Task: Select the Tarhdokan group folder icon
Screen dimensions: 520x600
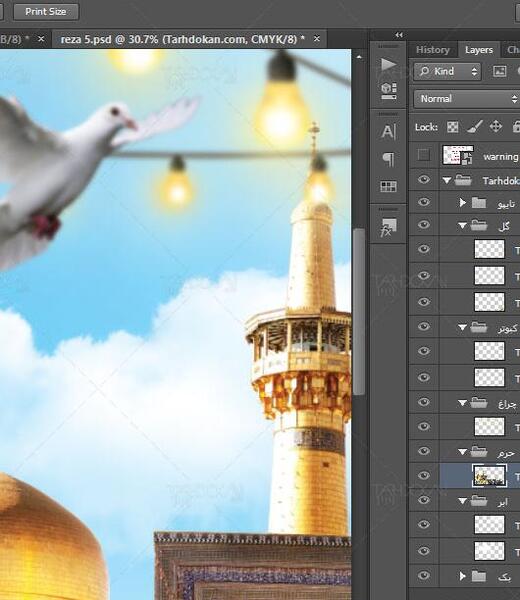Action: click(463, 180)
